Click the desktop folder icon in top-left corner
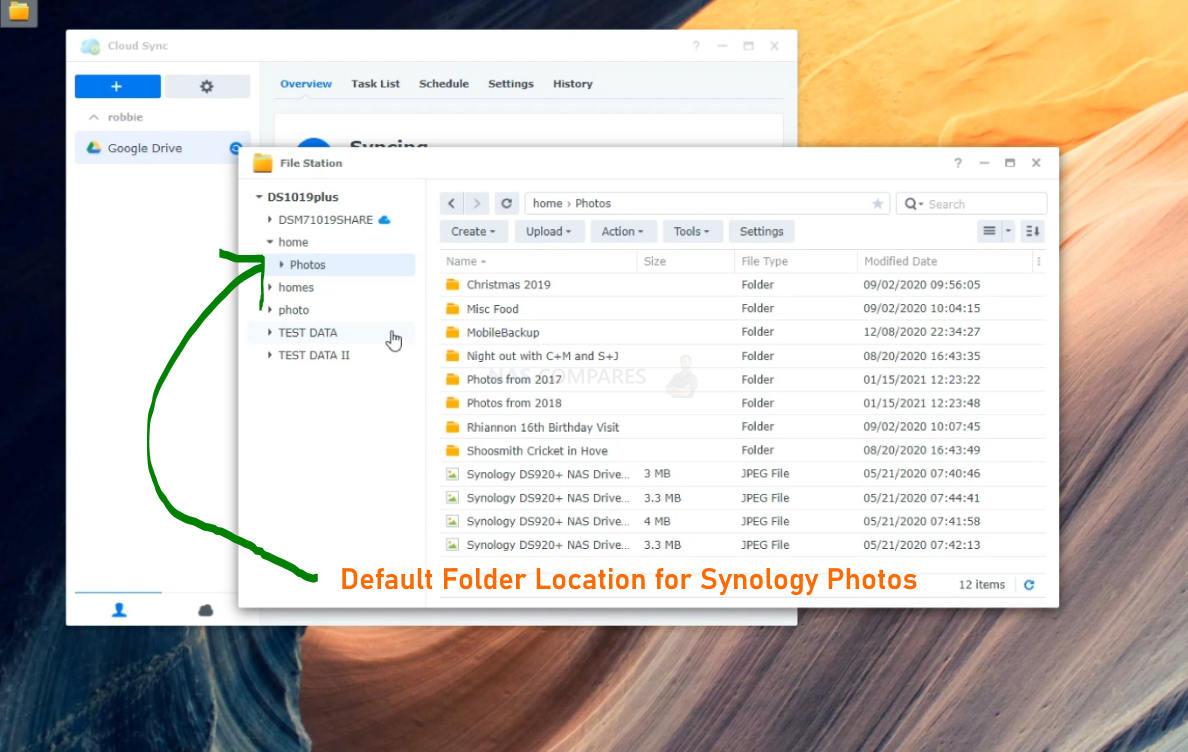This screenshot has width=1188, height=752. pos(19,12)
